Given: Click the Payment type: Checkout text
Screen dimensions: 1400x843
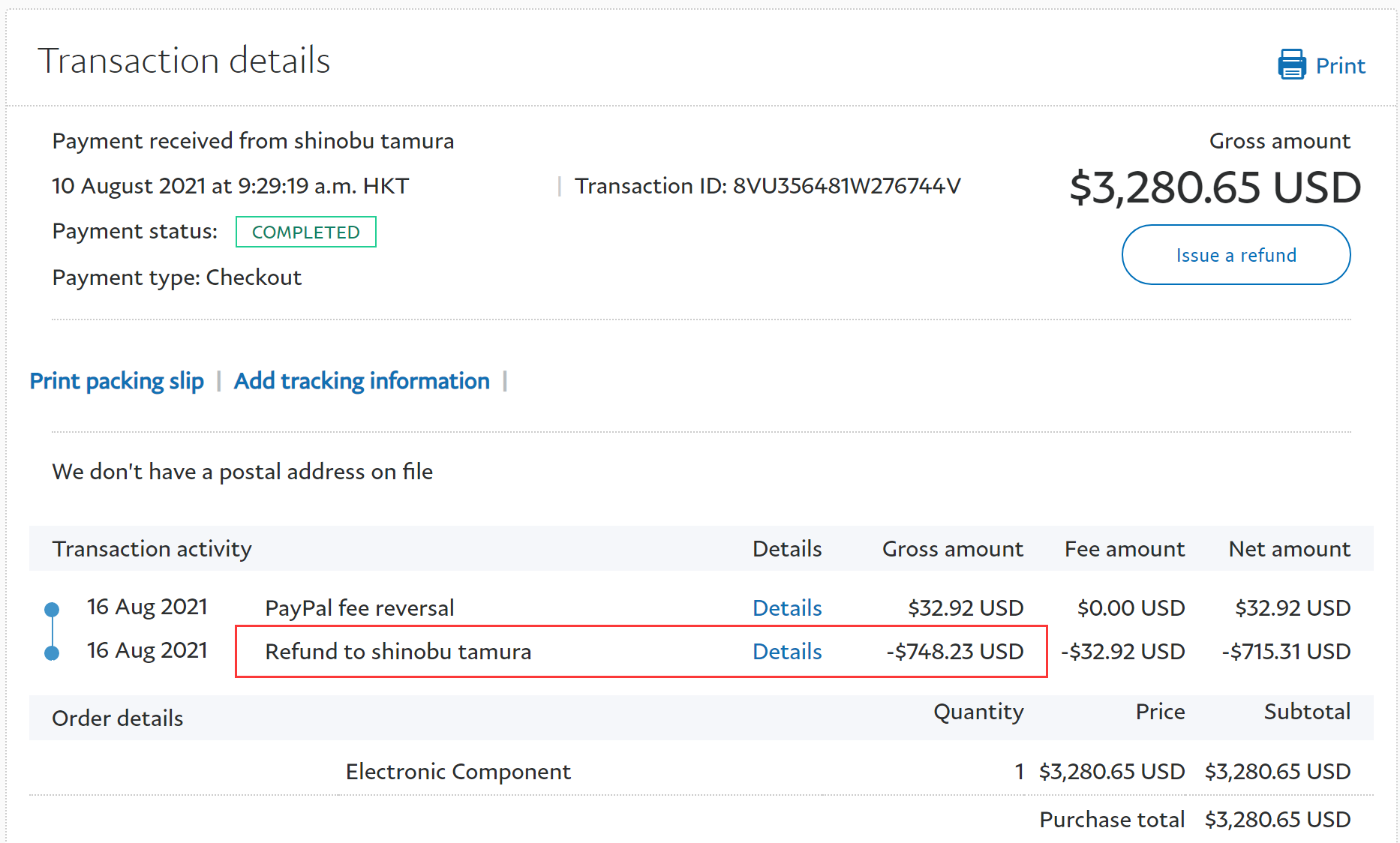Looking at the screenshot, I should (x=176, y=277).
